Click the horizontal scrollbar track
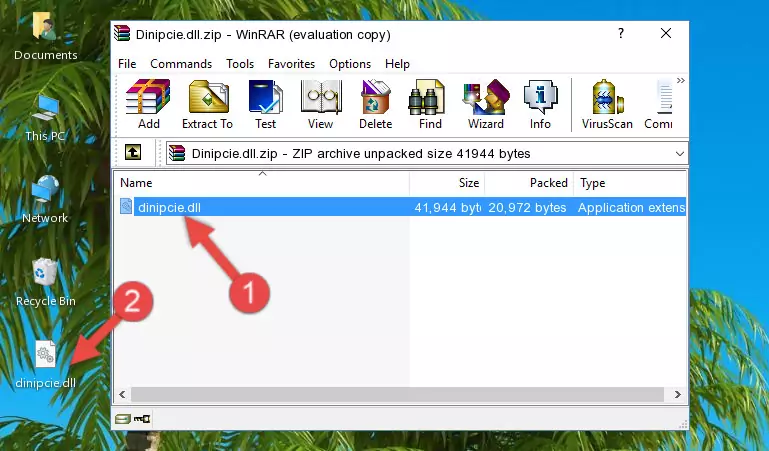Image resolution: width=769 pixels, height=451 pixels. (x=397, y=394)
